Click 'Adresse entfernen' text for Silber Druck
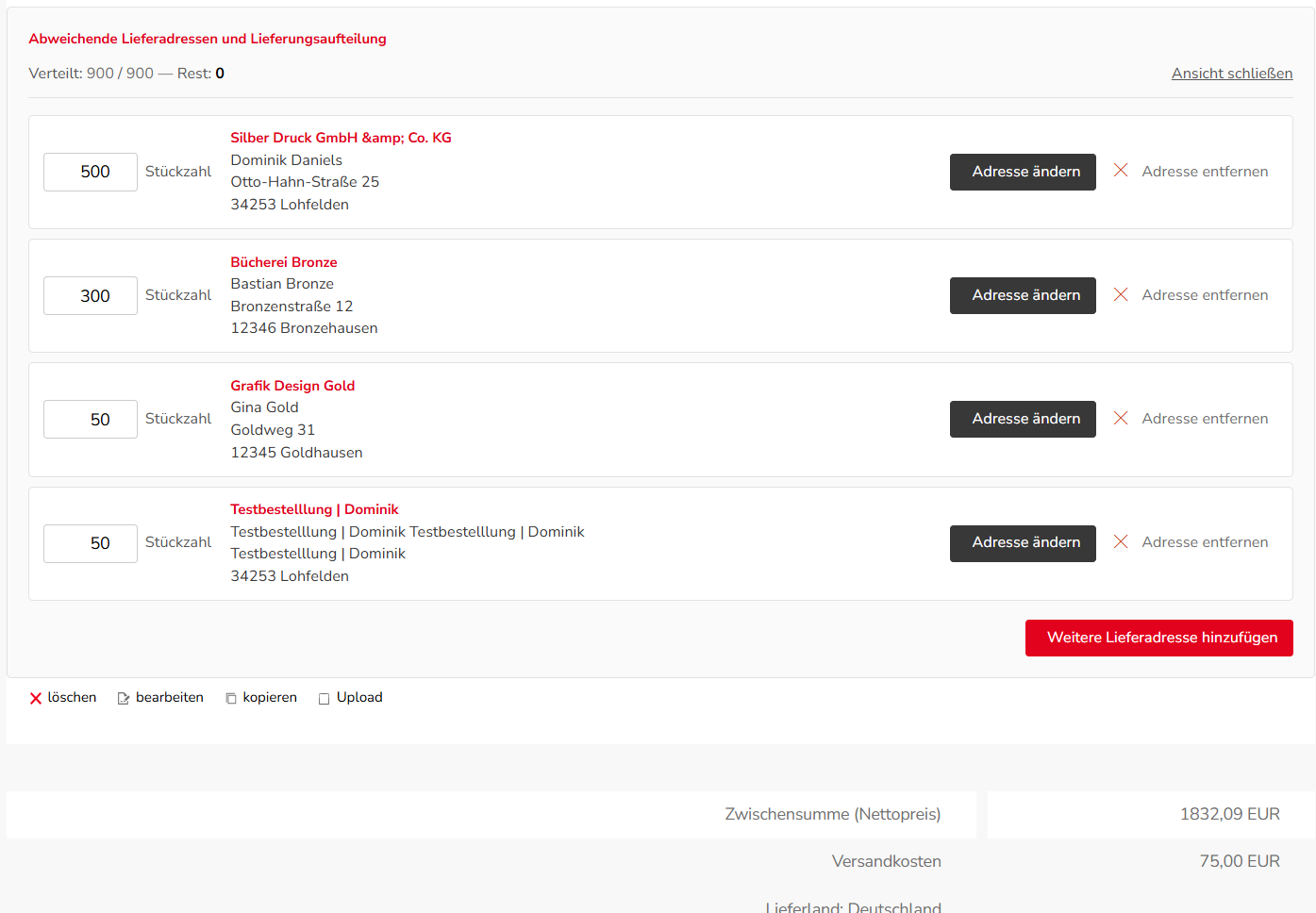 (x=1205, y=172)
